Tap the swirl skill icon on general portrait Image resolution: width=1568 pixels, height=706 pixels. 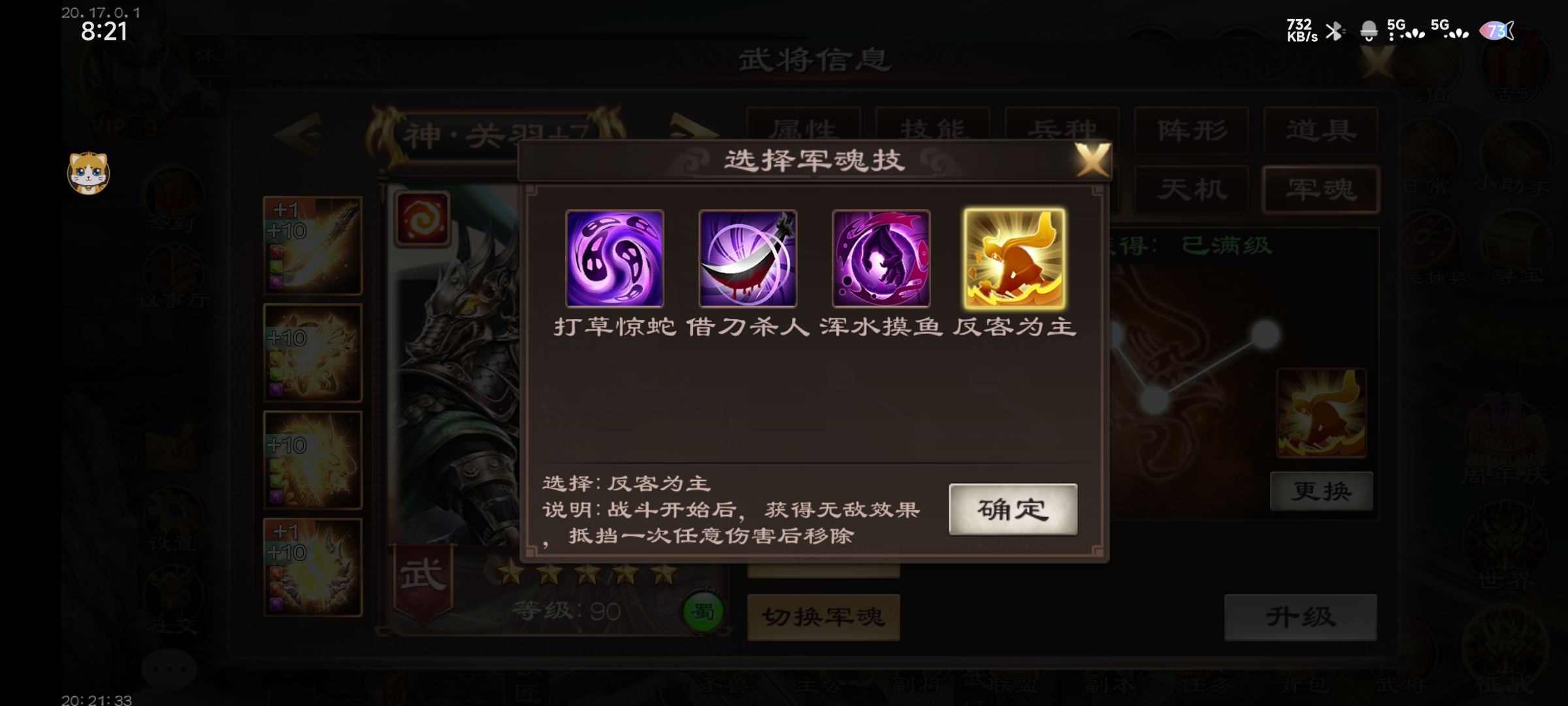click(422, 218)
